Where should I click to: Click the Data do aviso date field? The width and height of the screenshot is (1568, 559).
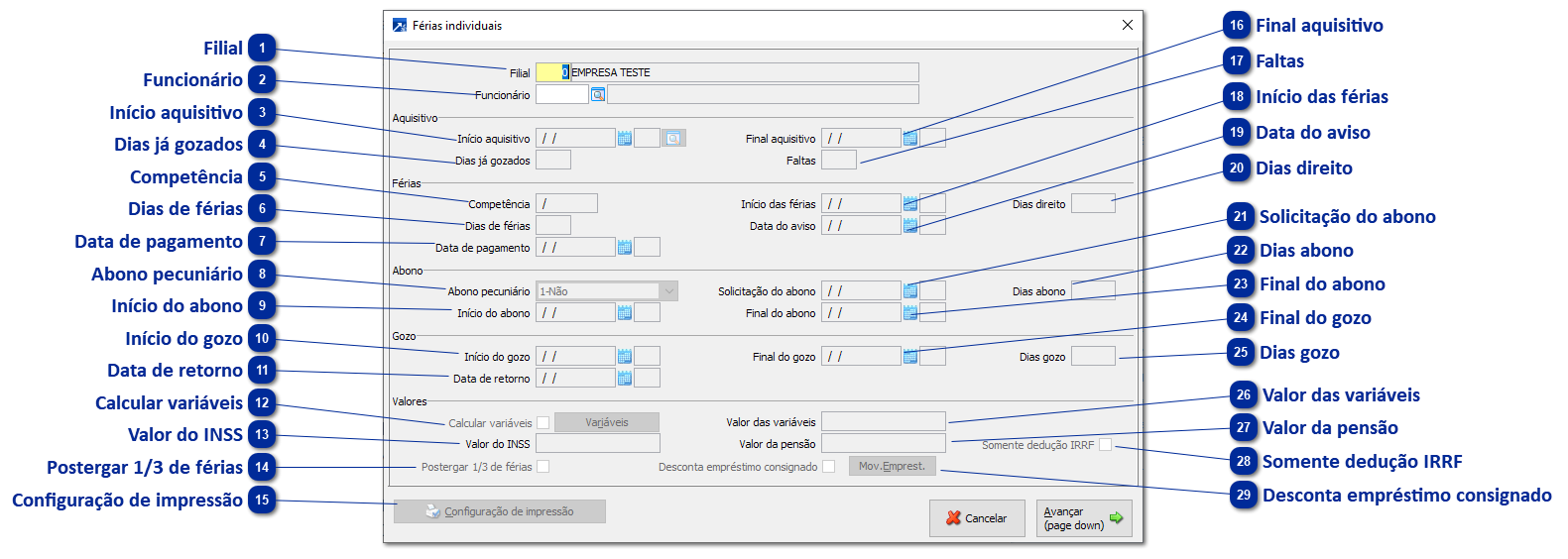pos(861,226)
